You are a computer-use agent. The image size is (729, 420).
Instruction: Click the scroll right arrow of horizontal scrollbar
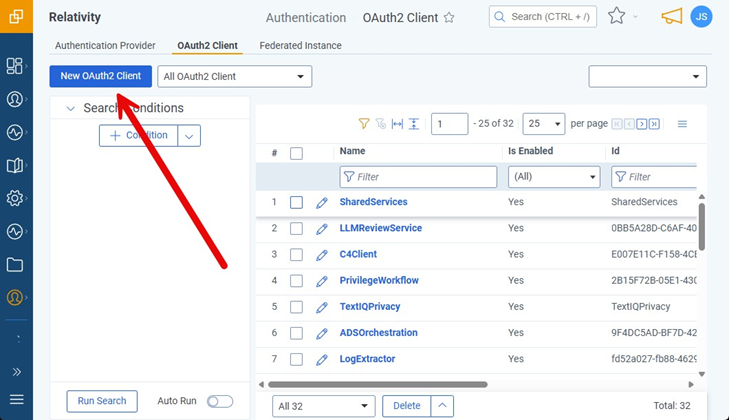[x=691, y=385]
